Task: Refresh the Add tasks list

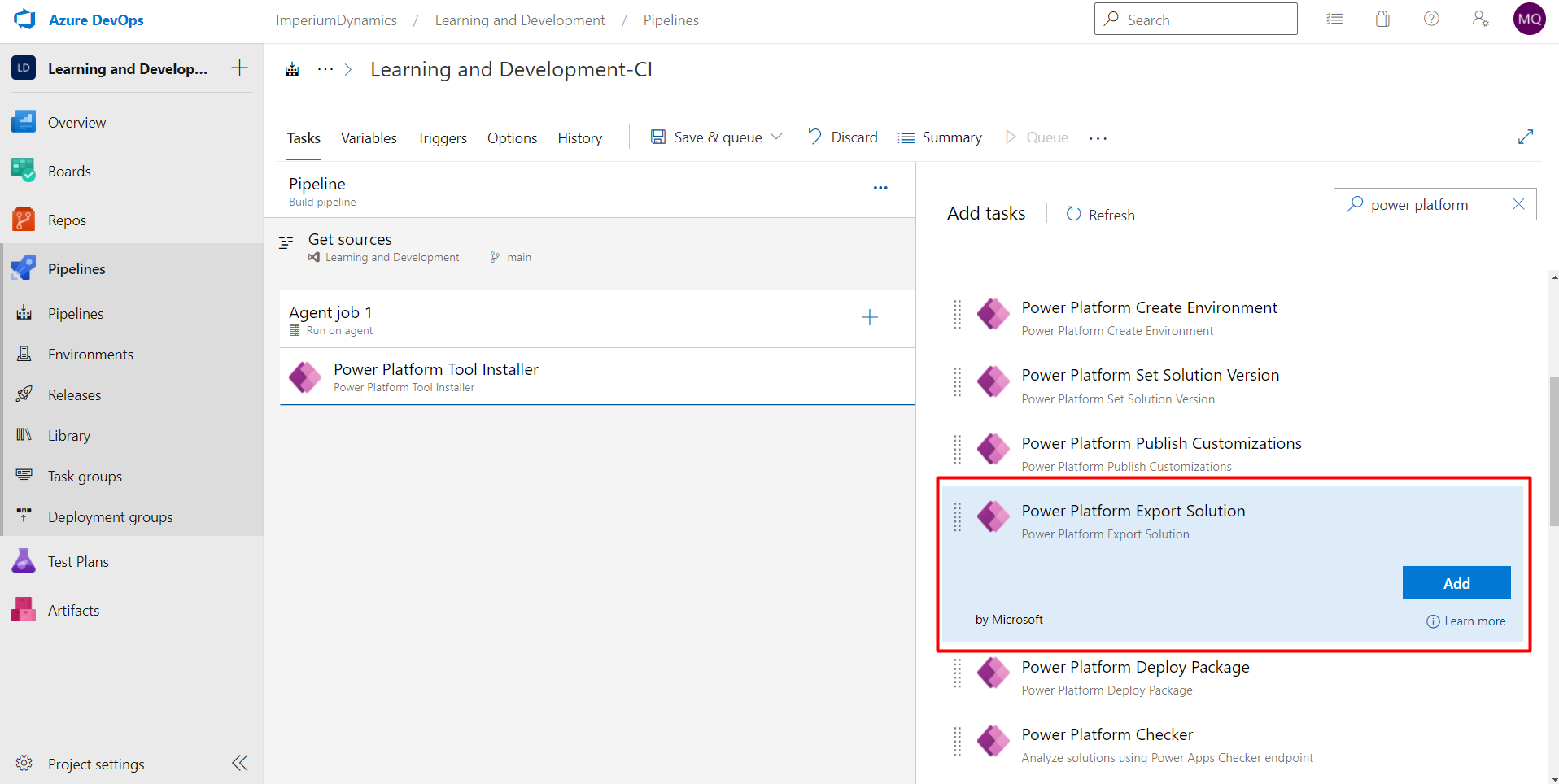Action: pos(1099,214)
